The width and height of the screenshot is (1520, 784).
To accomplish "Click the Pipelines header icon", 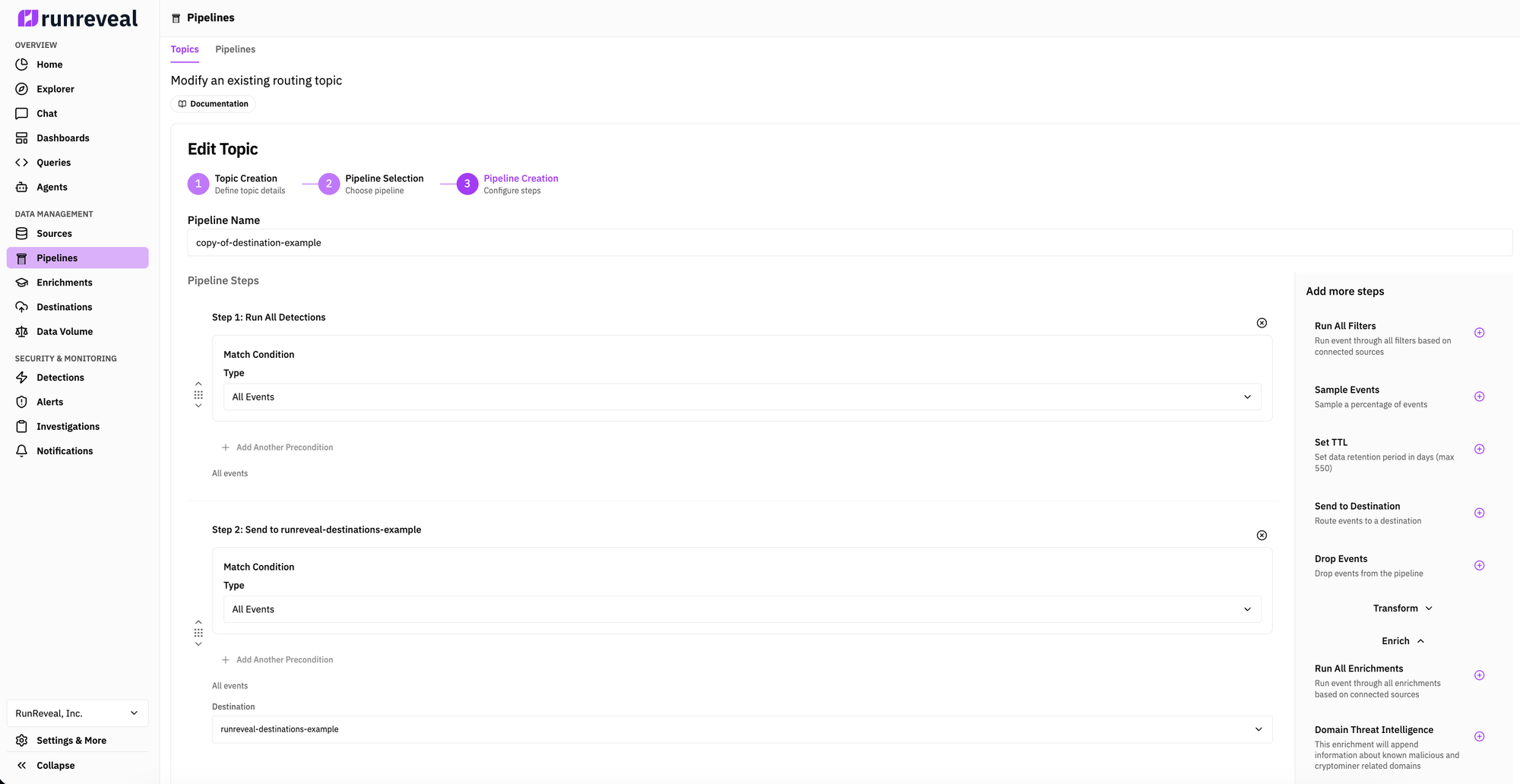I will (x=176, y=18).
